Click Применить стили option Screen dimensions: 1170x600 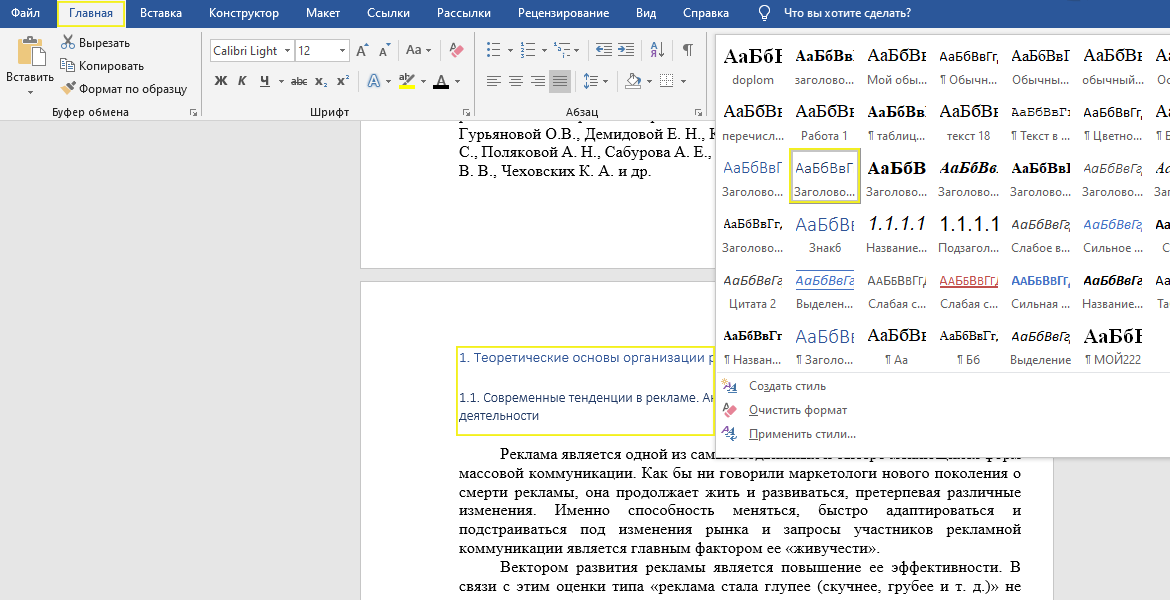(x=802, y=434)
